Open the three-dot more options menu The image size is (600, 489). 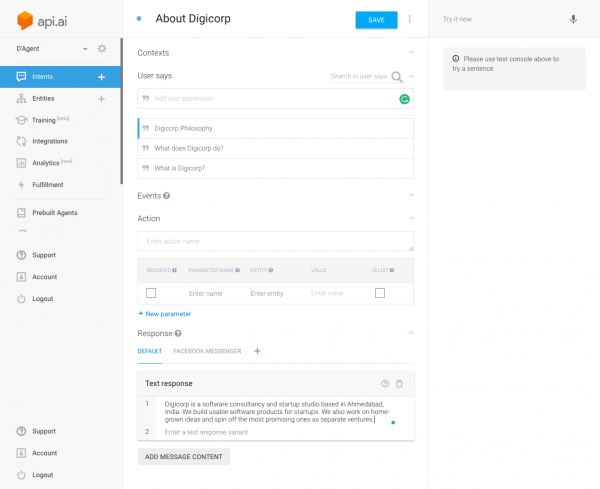tap(409, 19)
